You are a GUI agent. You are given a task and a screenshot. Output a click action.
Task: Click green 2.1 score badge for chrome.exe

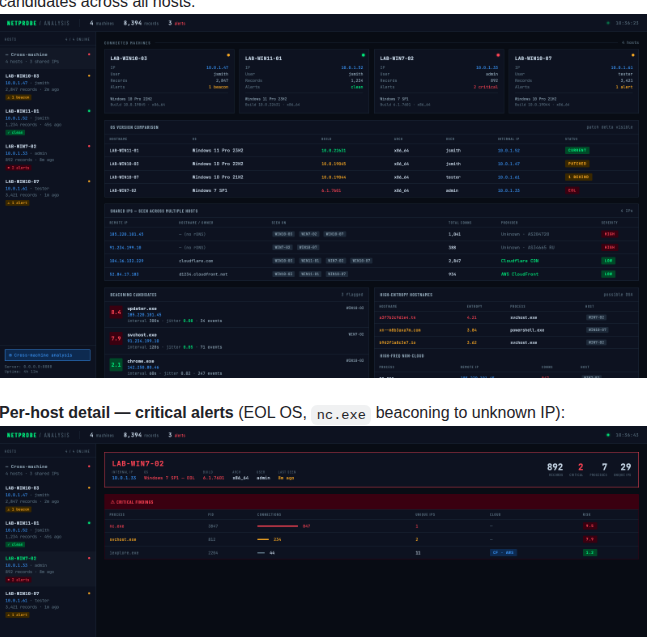pos(116,365)
